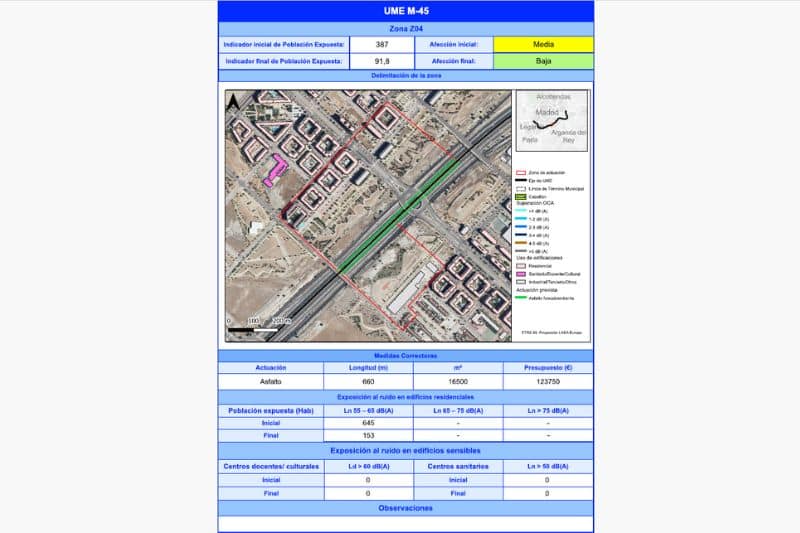Screen dimensions: 800x533
Task: Click the magenta Sanitario/Docente/Cultural legend swatch
Action: [521, 274]
